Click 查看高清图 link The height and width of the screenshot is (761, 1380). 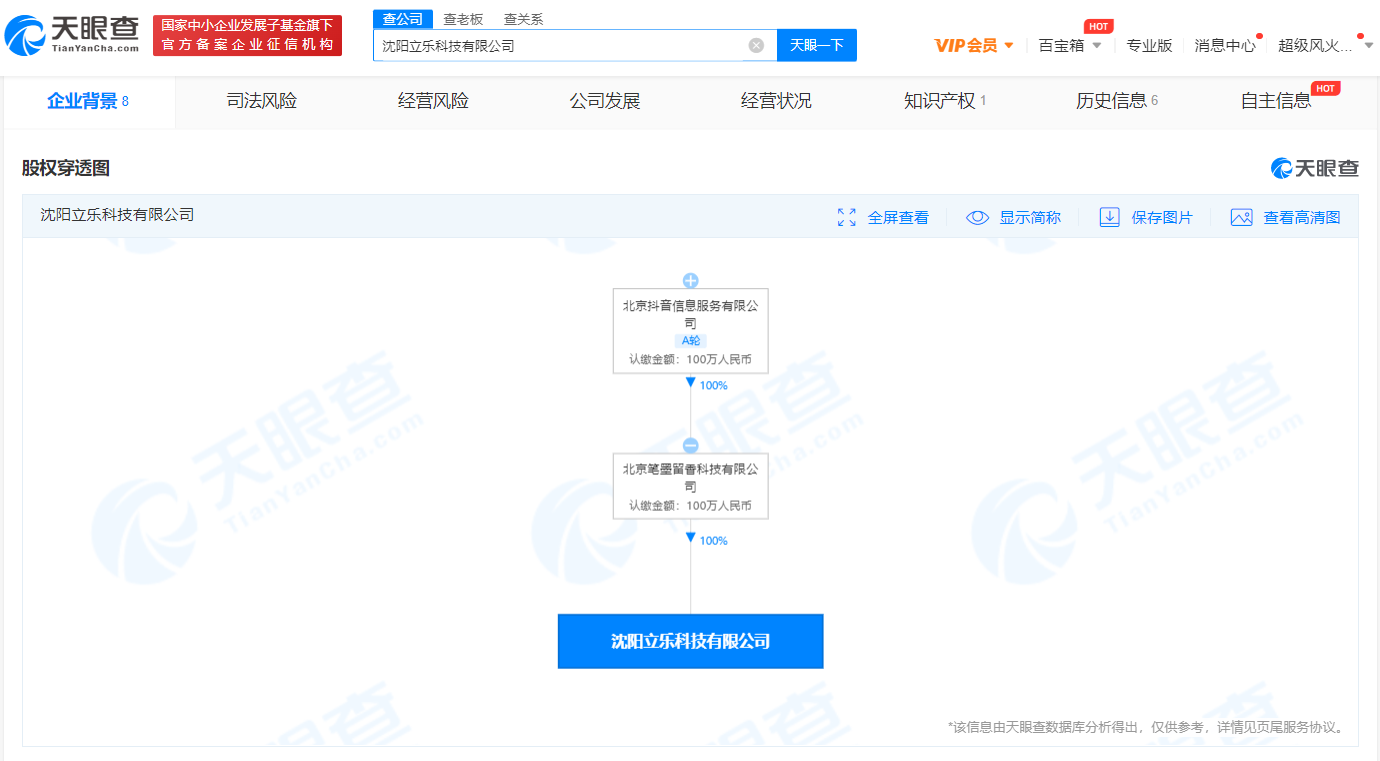click(1302, 217)
